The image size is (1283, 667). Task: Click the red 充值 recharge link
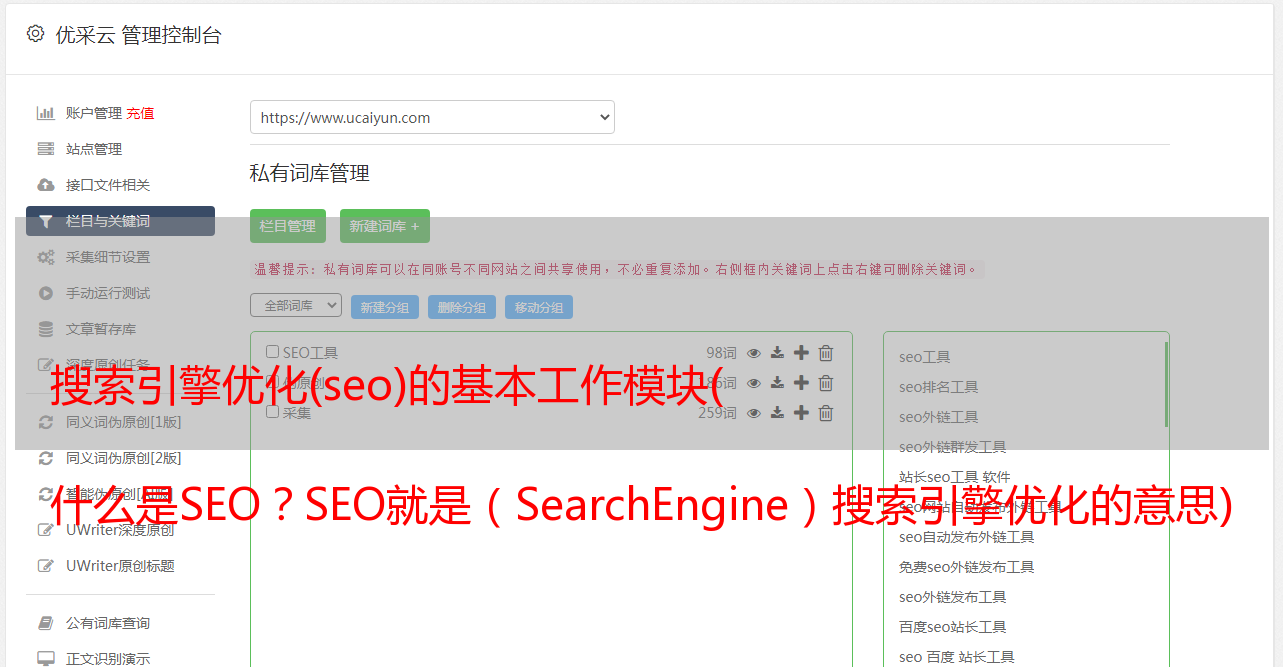[x=140, y=113]
